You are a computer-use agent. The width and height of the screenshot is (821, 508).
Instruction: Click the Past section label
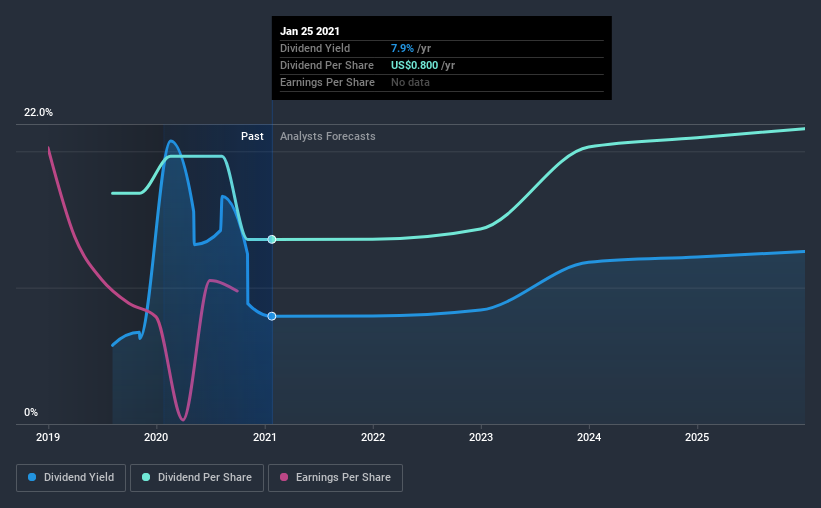tap(252, 136)
